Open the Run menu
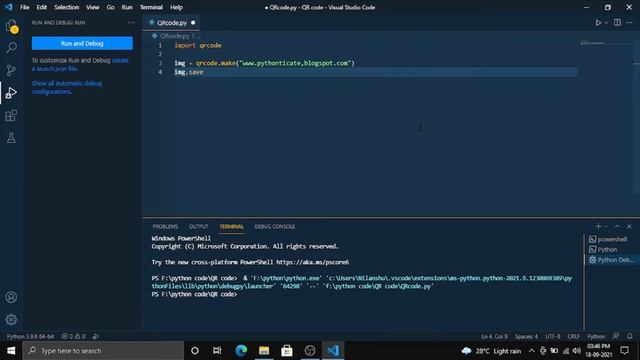 127,7
